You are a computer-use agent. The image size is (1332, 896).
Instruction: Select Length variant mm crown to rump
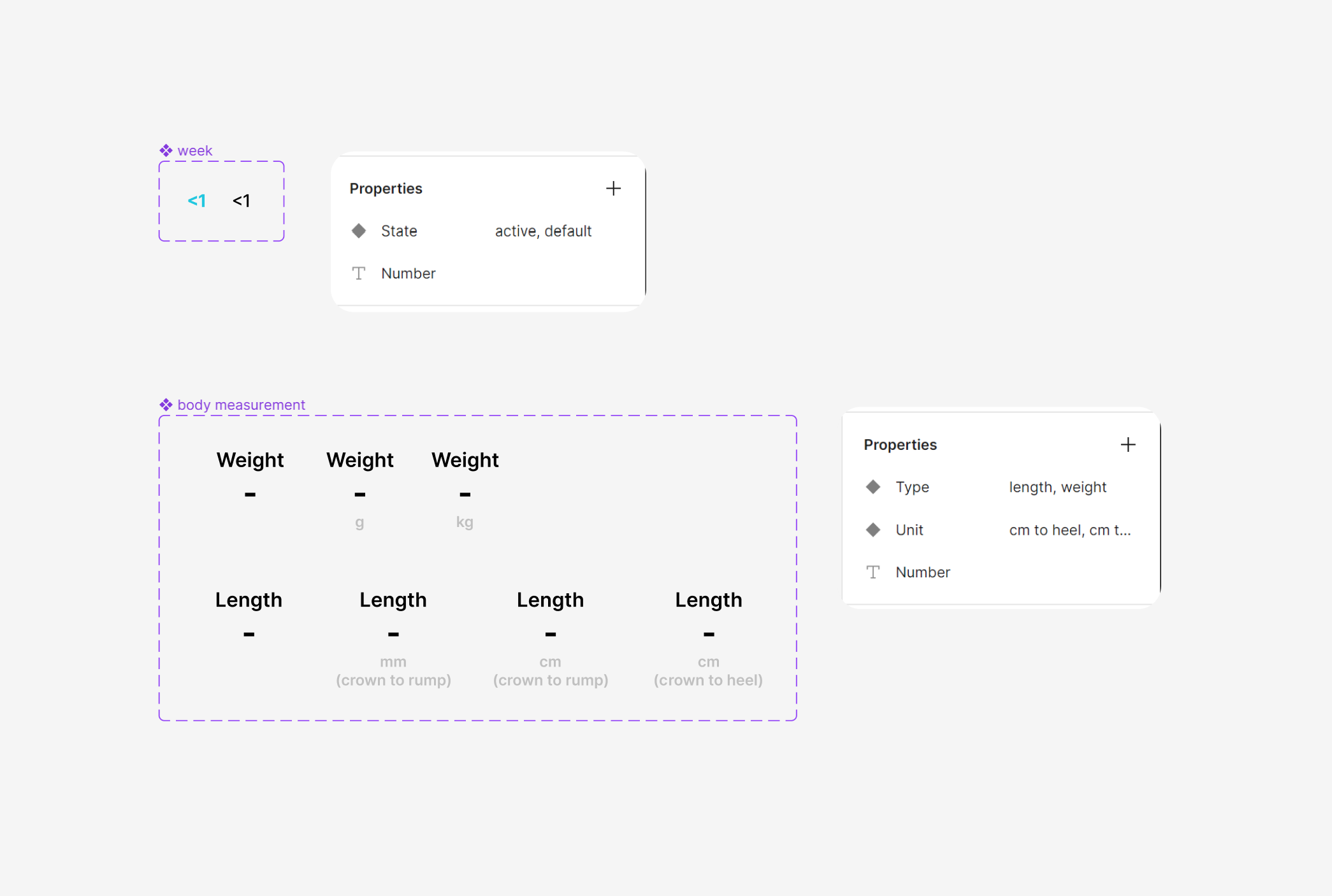click(x=393, y=637)
